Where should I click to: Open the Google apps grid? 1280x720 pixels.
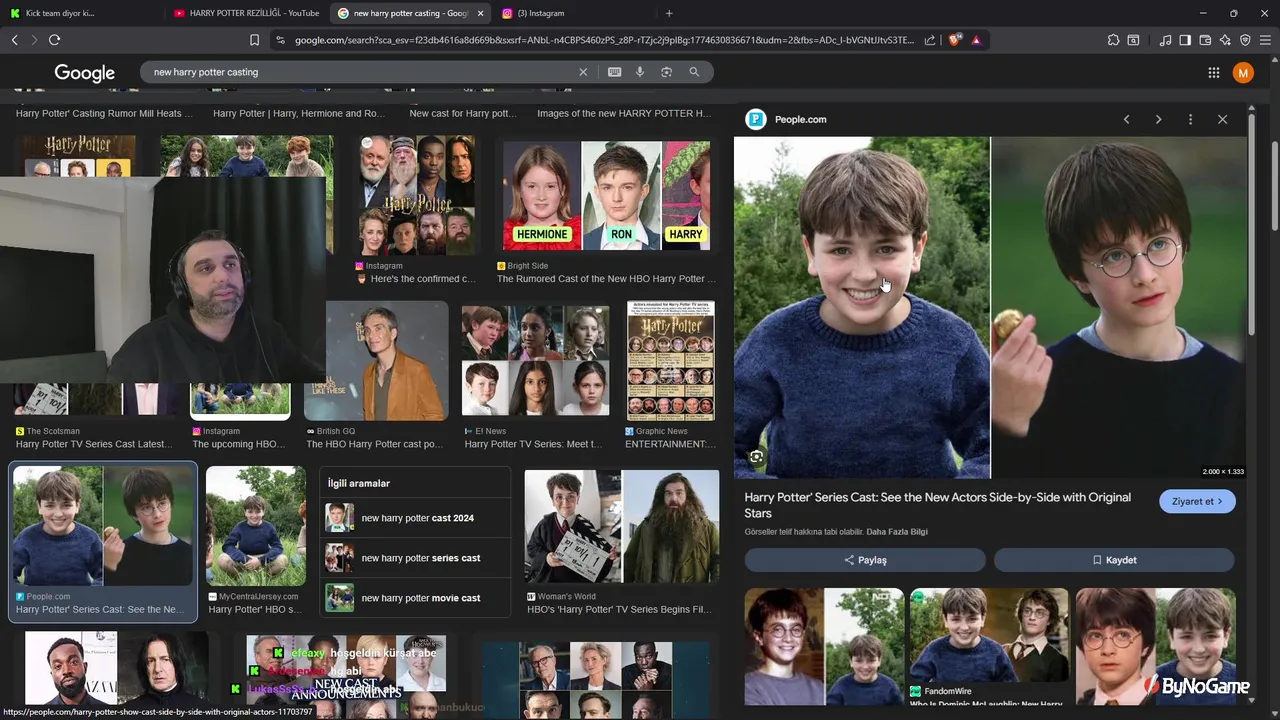click(1213, 72)
